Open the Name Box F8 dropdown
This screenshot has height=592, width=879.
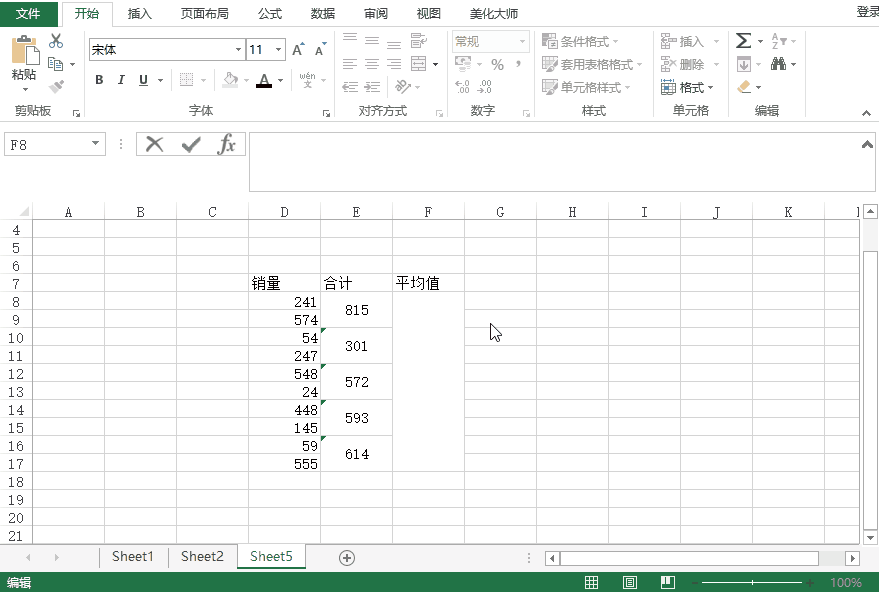click(x=95, y=144)
